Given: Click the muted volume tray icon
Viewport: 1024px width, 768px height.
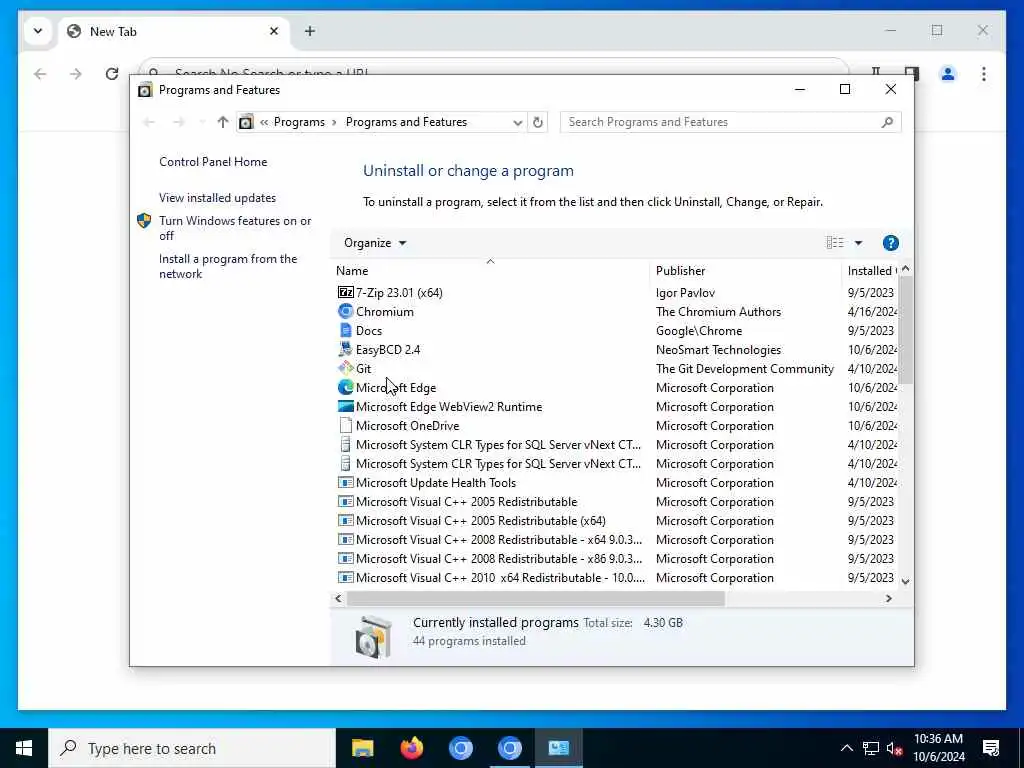Looking at the screenshot, I should pyautogui.click(x=894, y=748).
